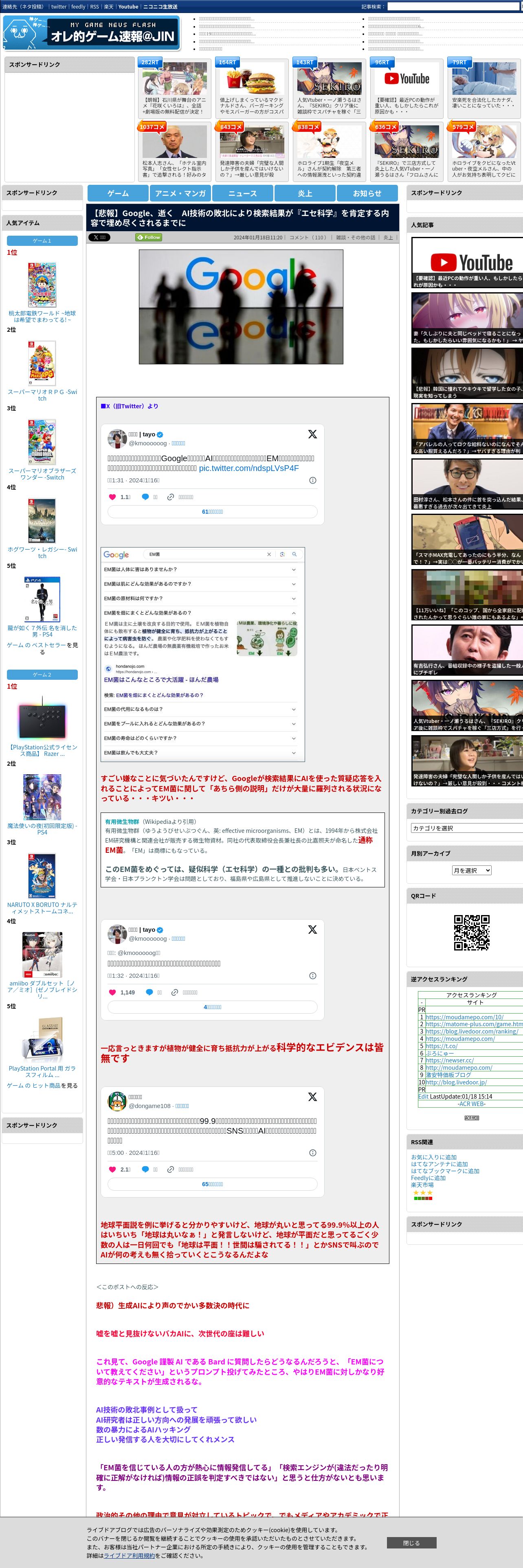
Task: Click the オレ的ゲーム速報@JIN site logo
Action: tap(91, 33)
